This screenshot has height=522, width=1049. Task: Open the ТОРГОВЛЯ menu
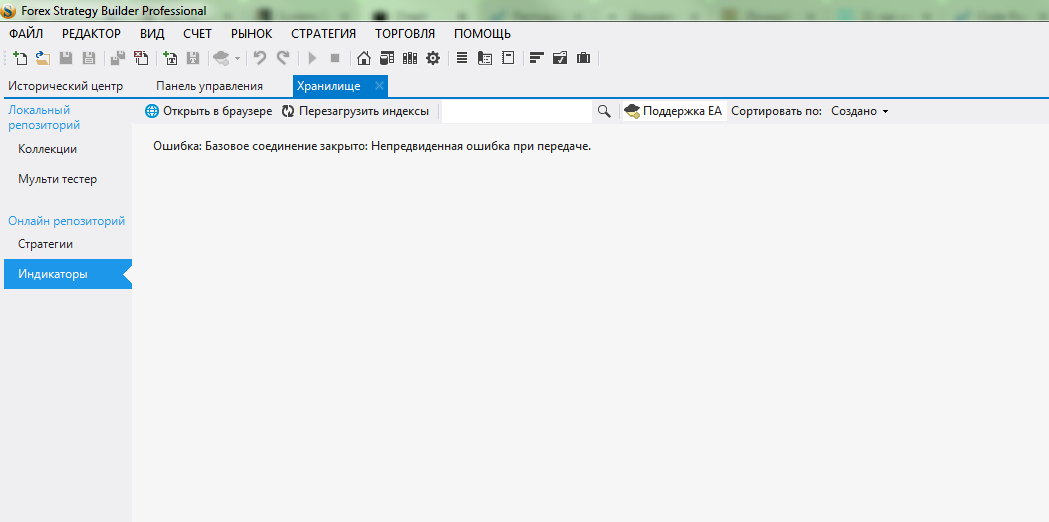coord(405,33)
